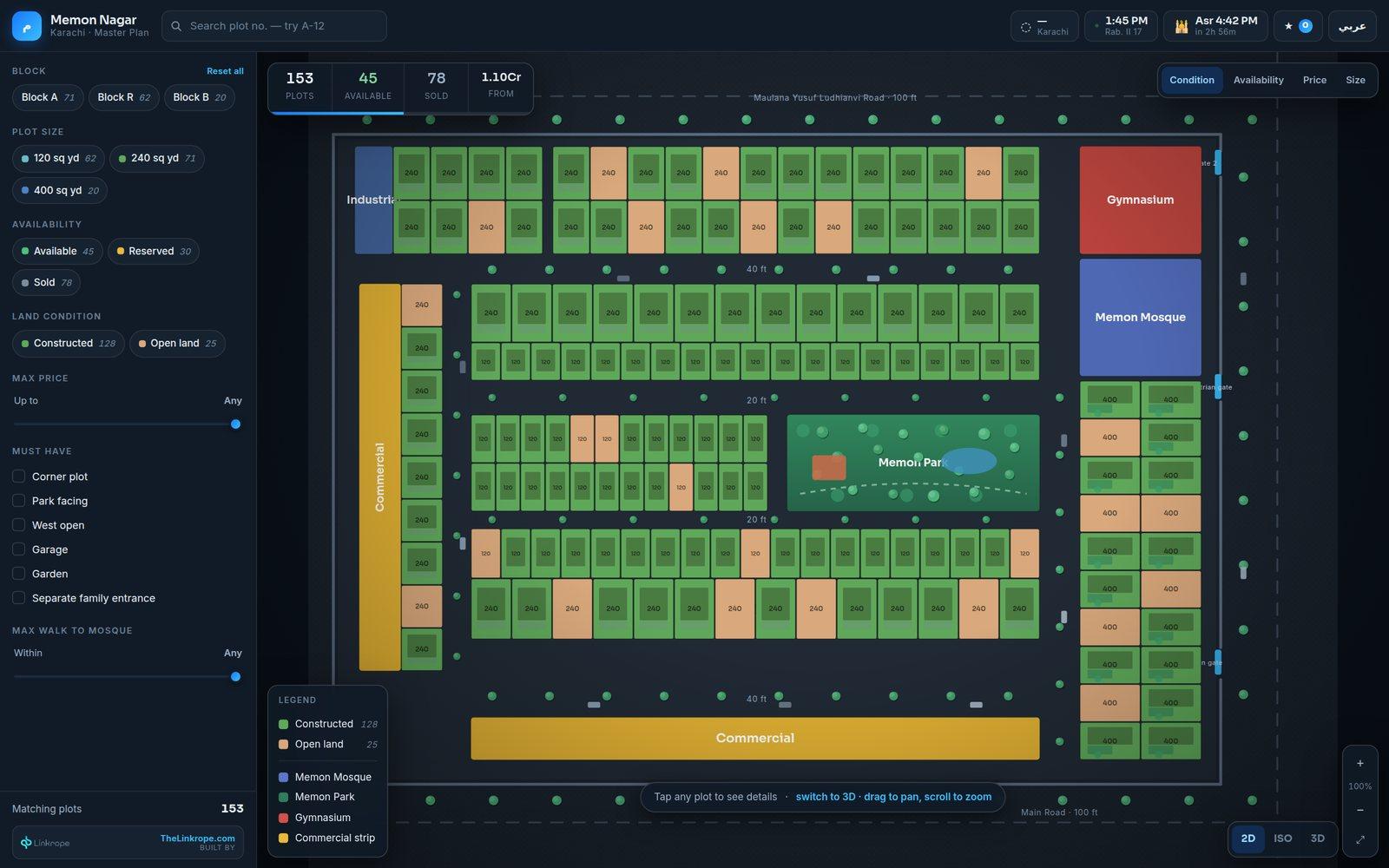Switch to ISO view mode

(1282, 838)
